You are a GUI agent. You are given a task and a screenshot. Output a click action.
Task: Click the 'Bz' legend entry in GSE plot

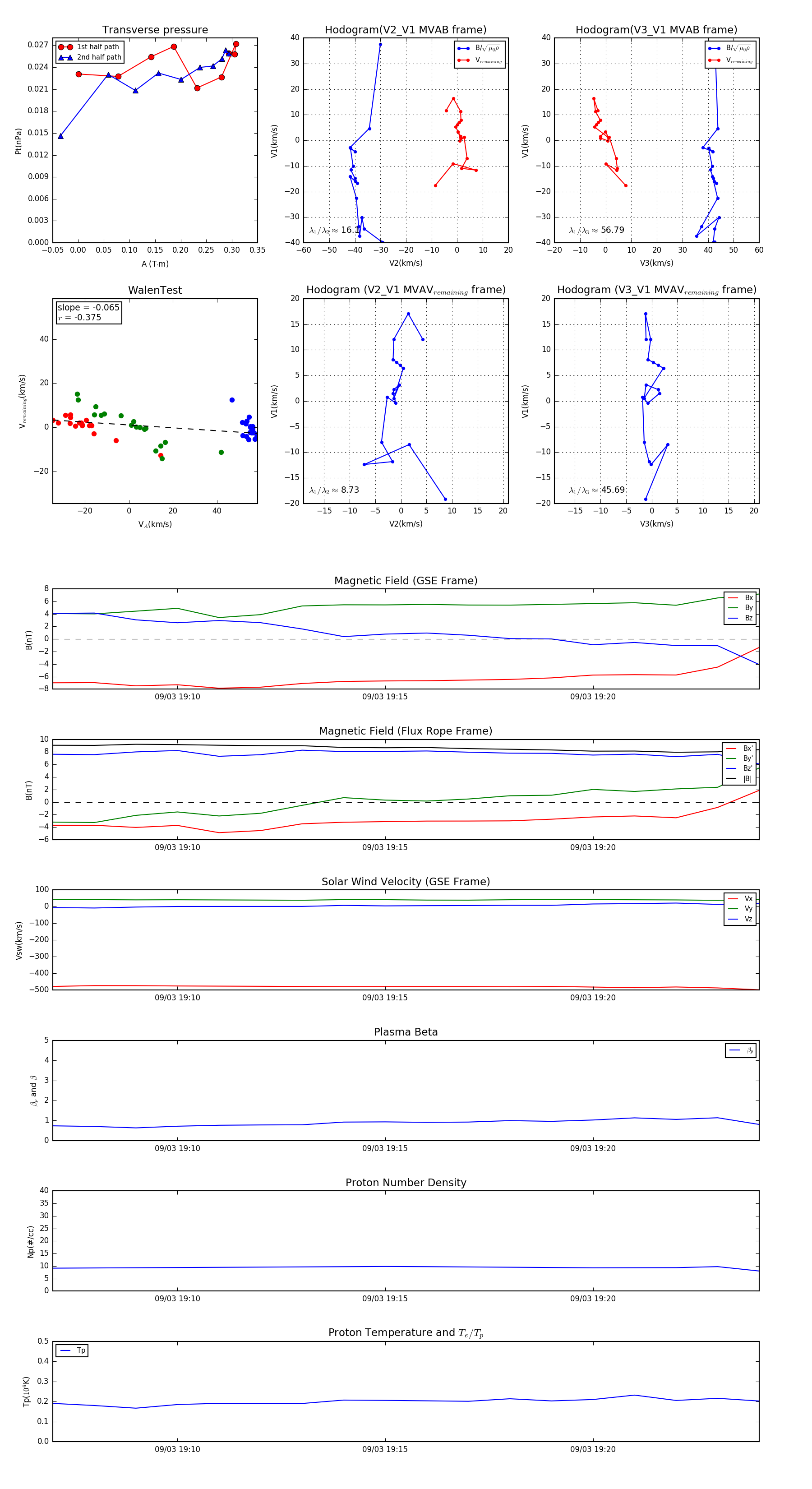(x=740, y=618)
